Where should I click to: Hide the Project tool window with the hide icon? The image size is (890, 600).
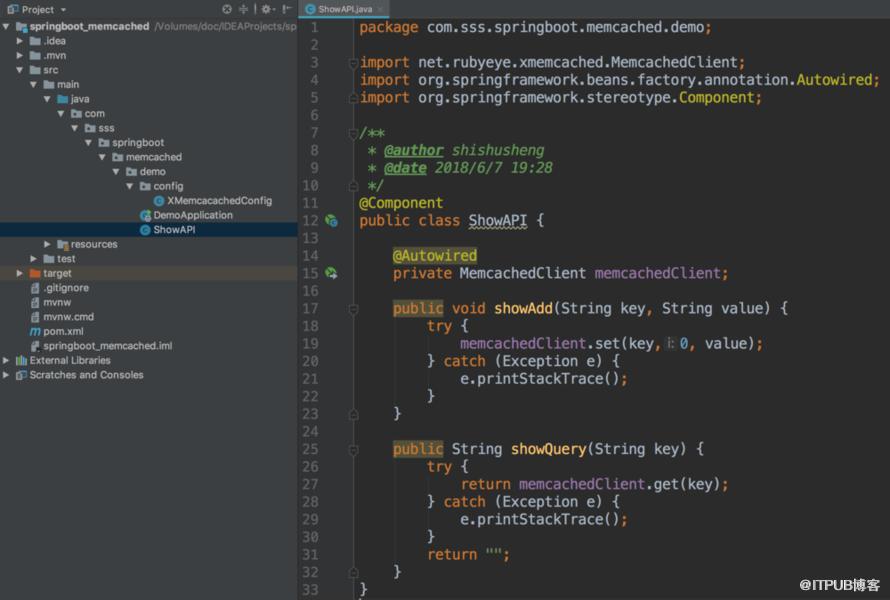[287, 9]
